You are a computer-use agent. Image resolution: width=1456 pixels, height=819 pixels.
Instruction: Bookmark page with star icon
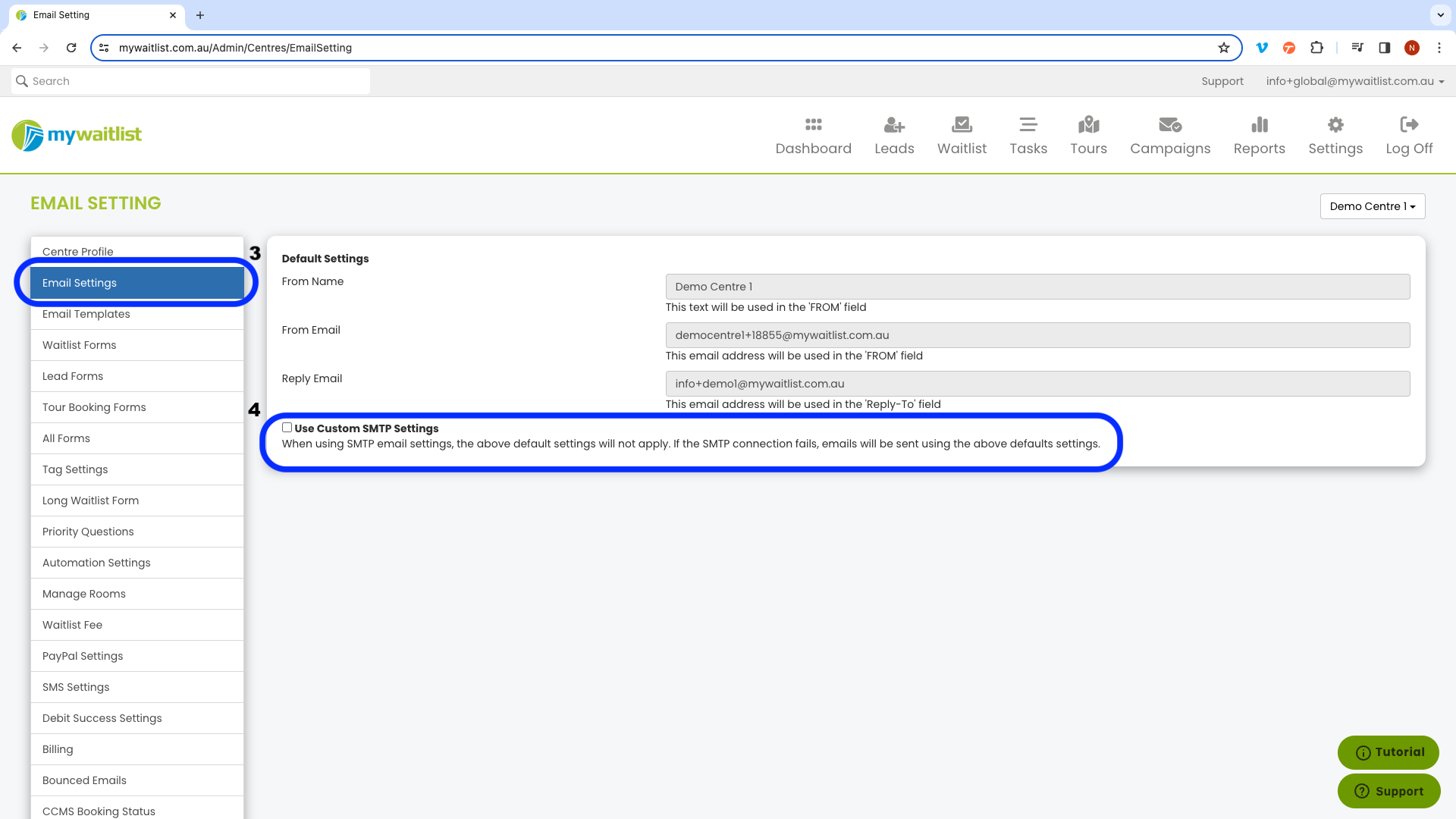tap(1224, 48)
